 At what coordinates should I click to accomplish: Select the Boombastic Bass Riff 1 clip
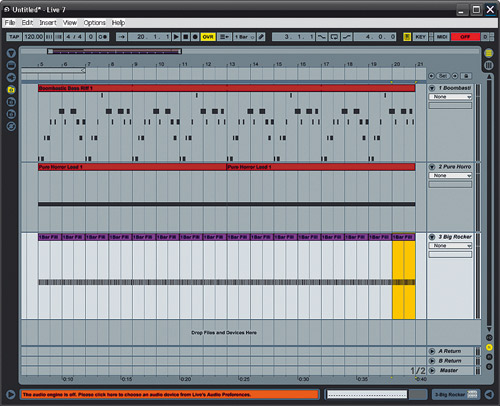pyautogui.click(x=227, y=88)
